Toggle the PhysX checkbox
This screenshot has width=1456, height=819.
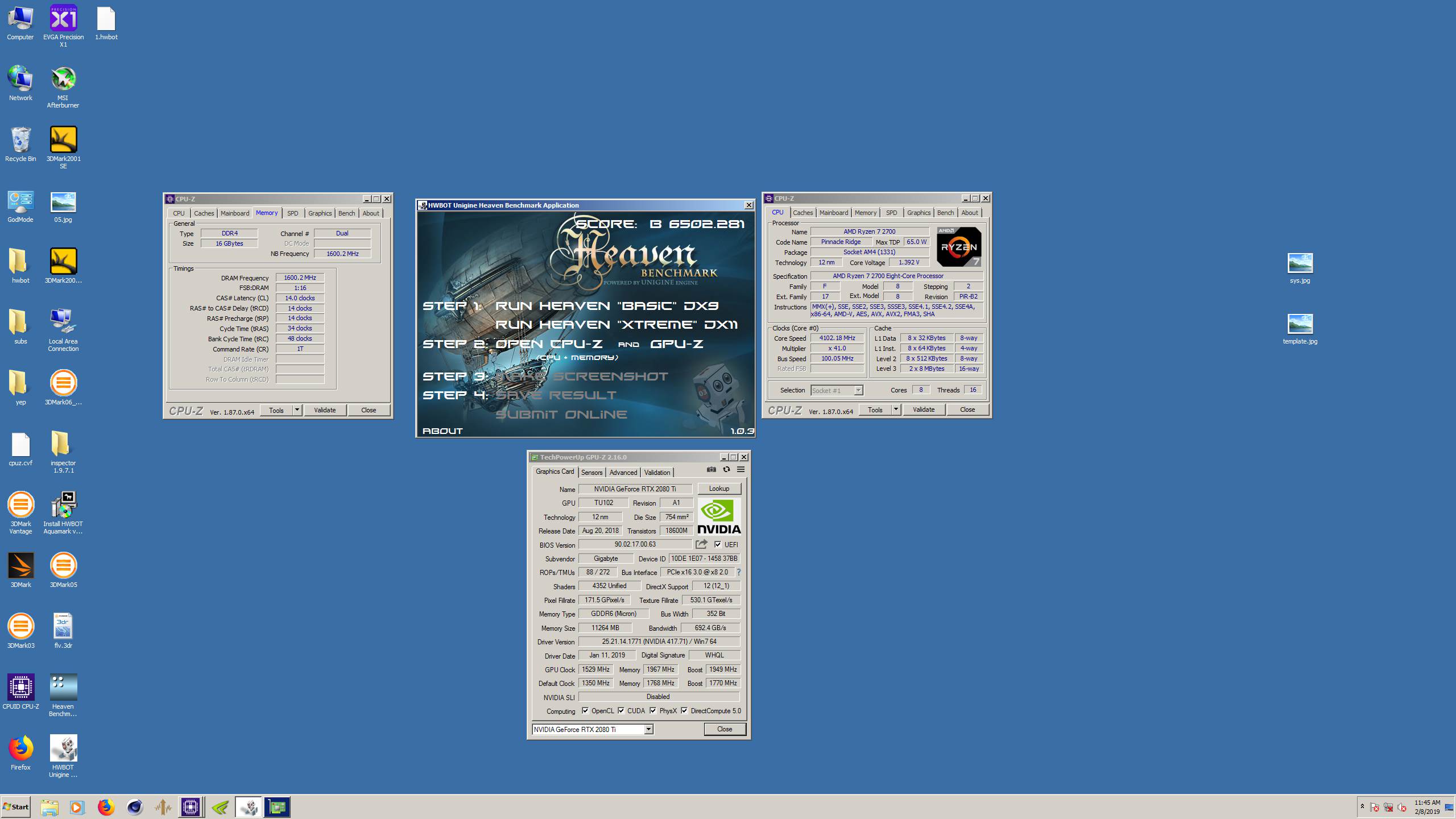coord(653,710)
